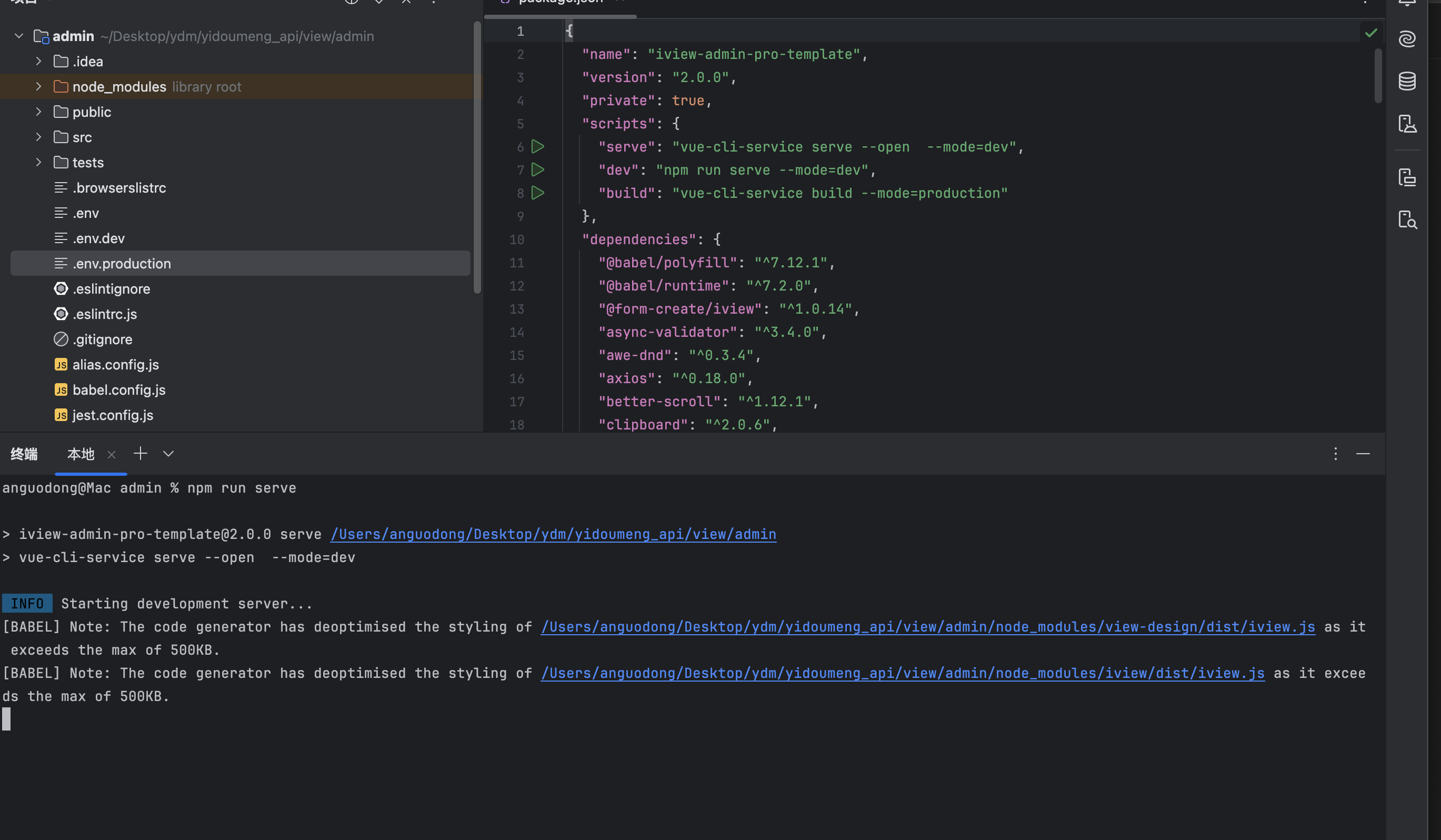The height and width of the screenshot is (840, 1441).
Task: Expand the public folder
Action: coord(38,112)
